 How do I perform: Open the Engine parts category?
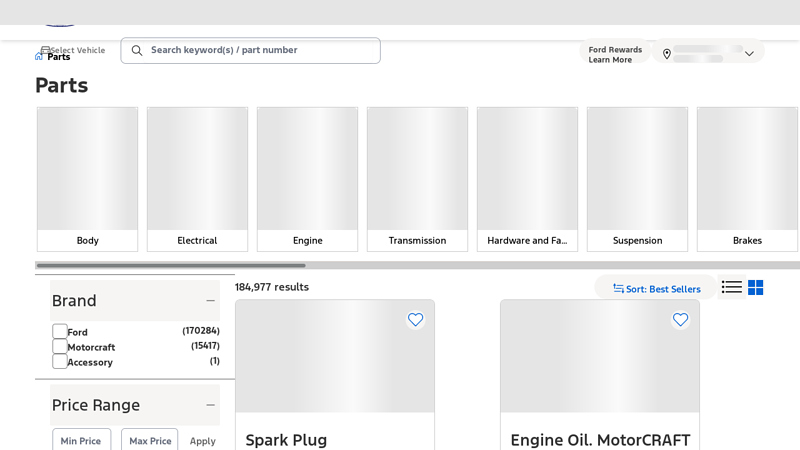point(308,179)
